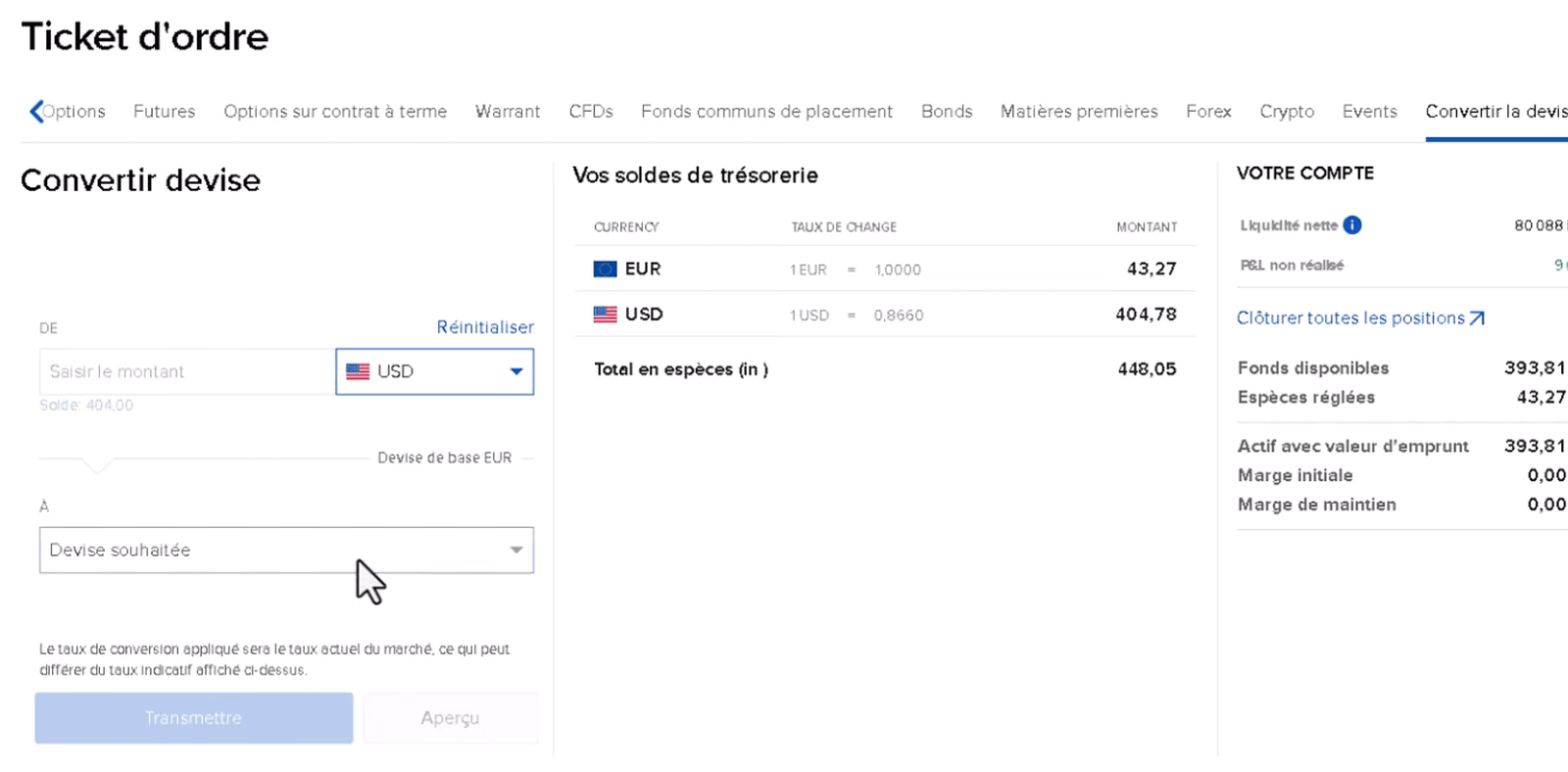The width and height of the screenshot is (1568, 772).
Task: Switch to the Bonds tab
Action: (947, 112)
